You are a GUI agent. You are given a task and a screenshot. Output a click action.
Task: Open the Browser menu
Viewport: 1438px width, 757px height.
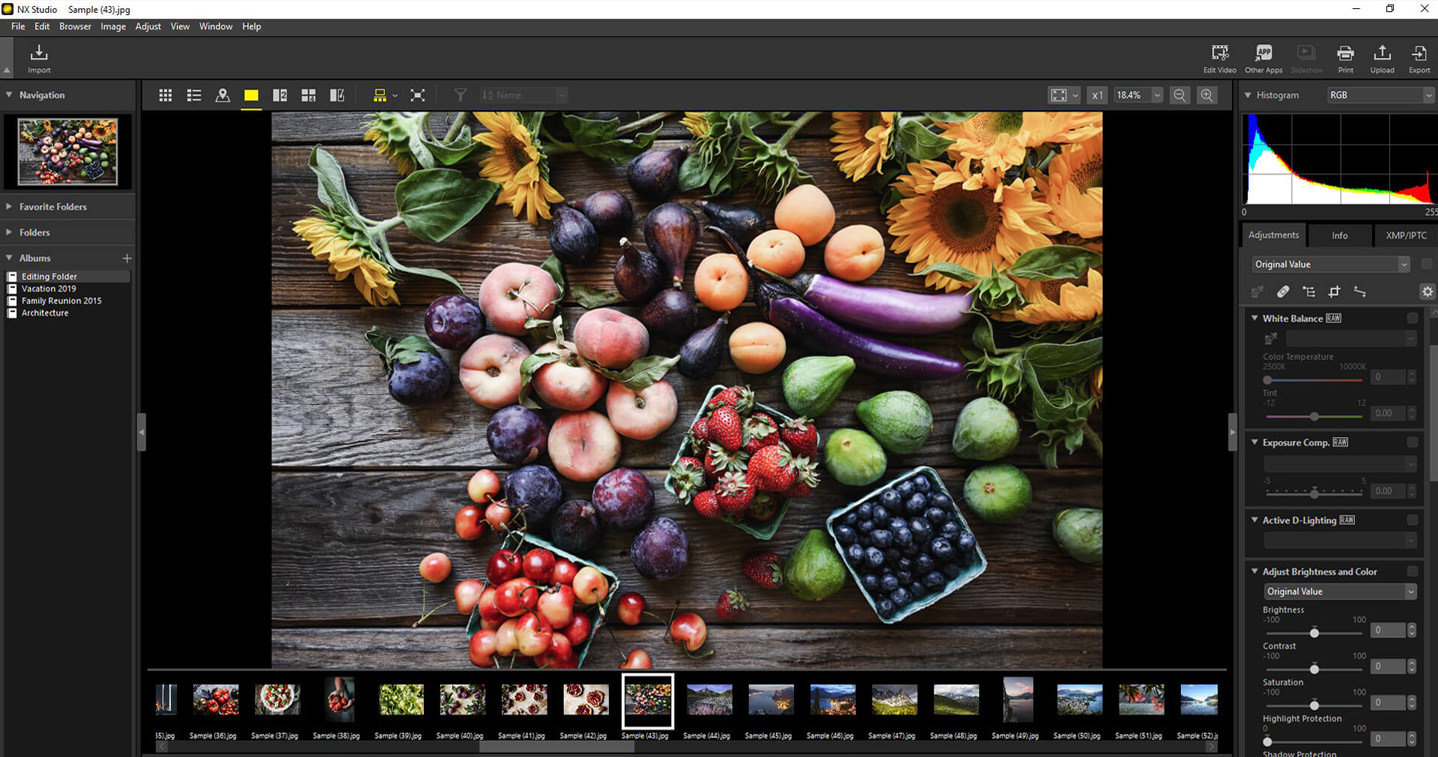[75, 26]
